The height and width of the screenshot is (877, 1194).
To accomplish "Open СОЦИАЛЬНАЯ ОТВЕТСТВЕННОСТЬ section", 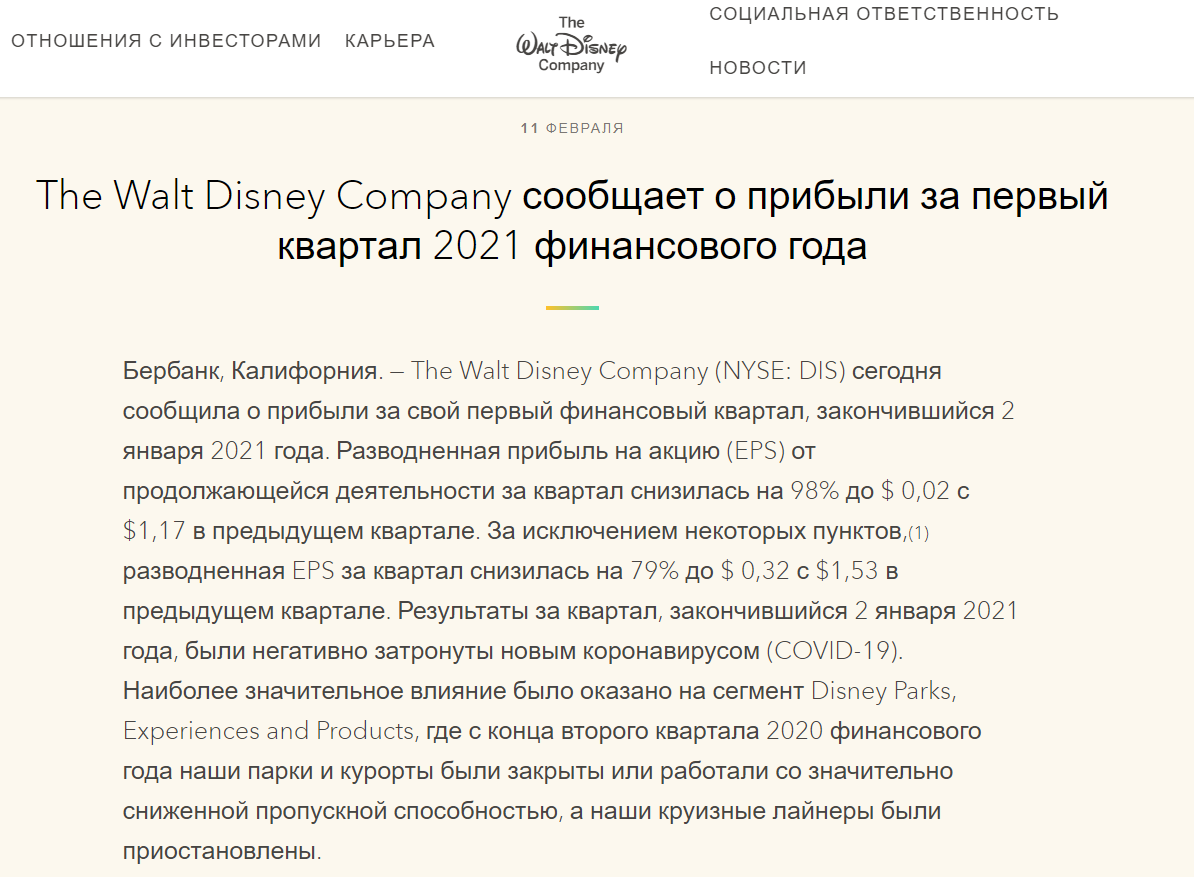I will pos(884,14).
